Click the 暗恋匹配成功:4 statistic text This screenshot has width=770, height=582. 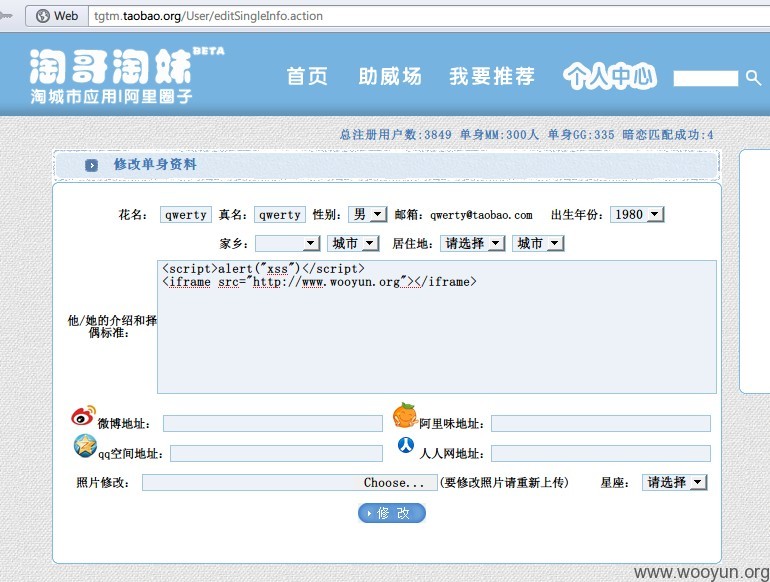coord(668,135)
